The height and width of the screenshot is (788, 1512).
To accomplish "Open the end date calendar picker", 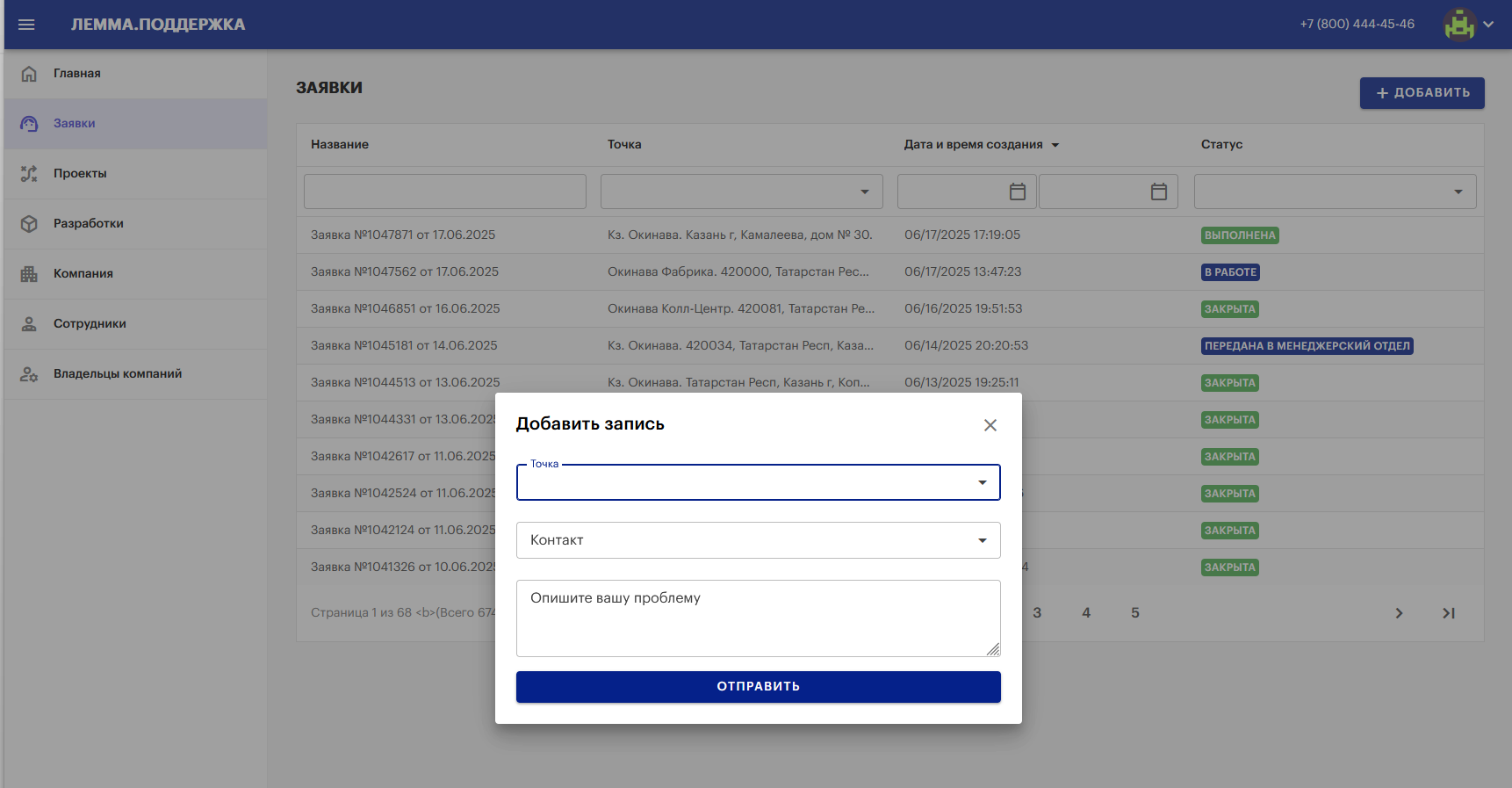I will (1158, 192).
